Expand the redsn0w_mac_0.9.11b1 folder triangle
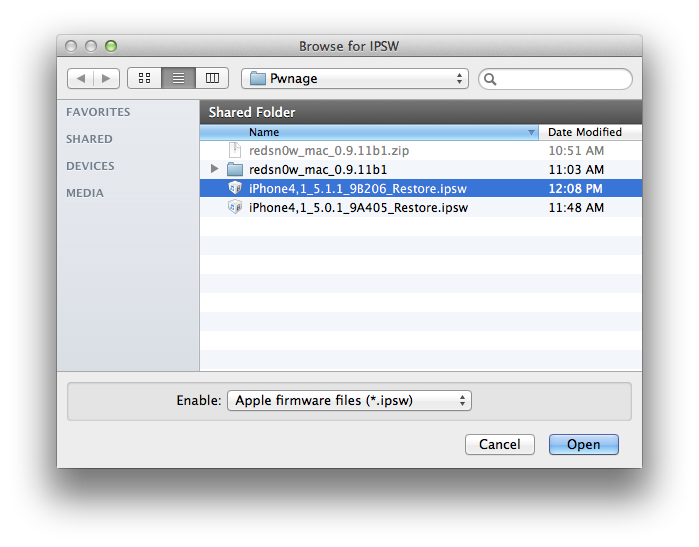The image size is (699, 547). point(214,169)
